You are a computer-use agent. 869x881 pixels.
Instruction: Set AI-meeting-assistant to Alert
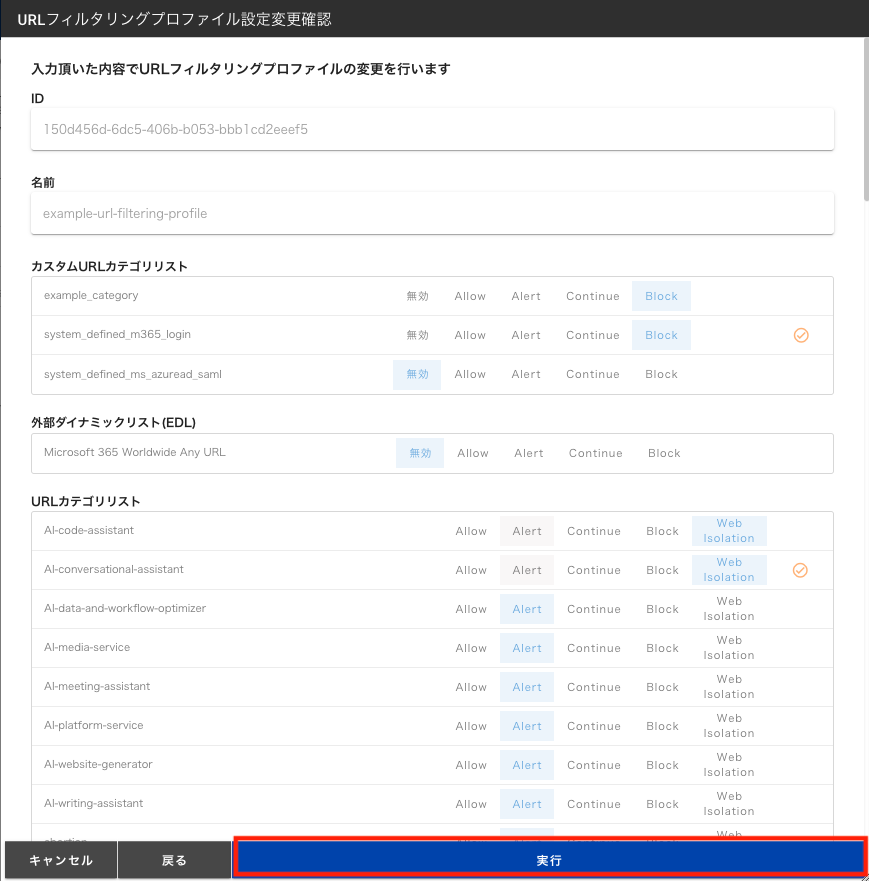pyautogui.click(x=527, y=687)
